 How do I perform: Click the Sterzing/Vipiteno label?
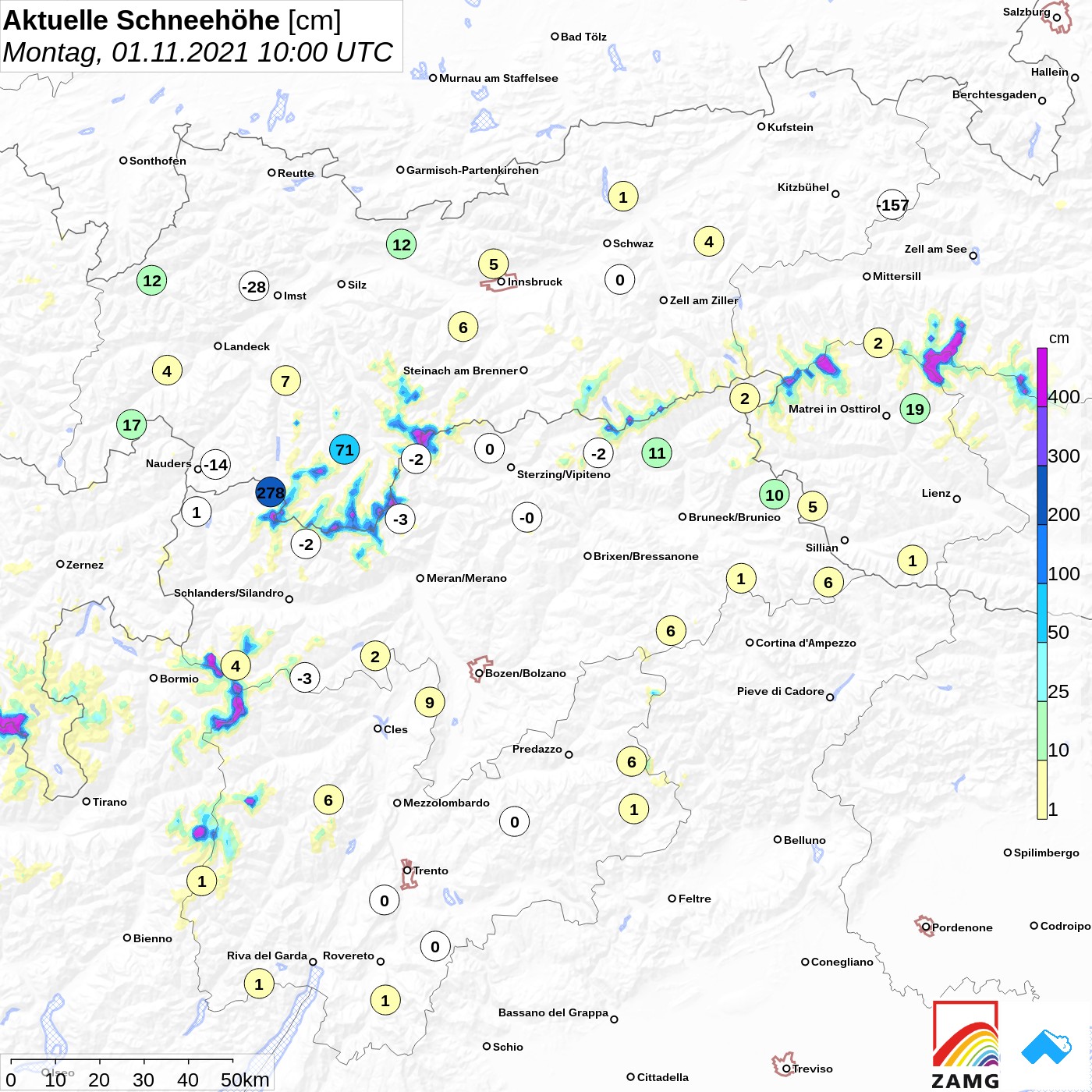coord(564,474)
